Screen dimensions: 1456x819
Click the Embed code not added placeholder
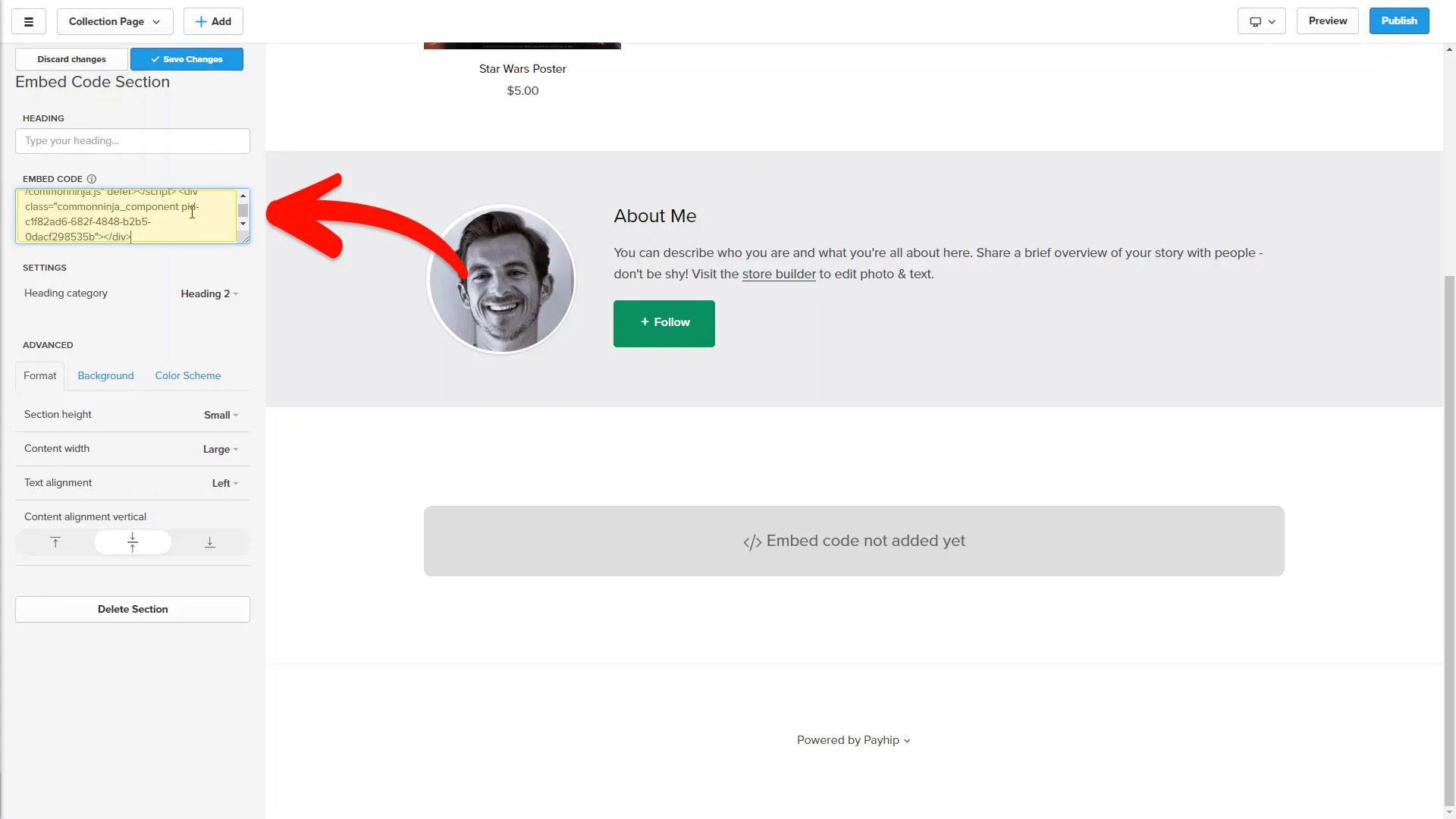854,541
